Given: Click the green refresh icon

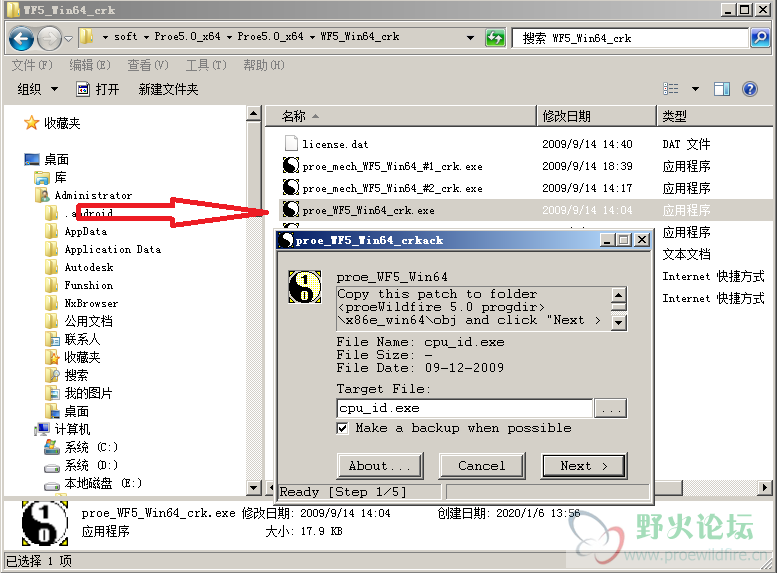Looking at the screenshot, I should (495, 38).
